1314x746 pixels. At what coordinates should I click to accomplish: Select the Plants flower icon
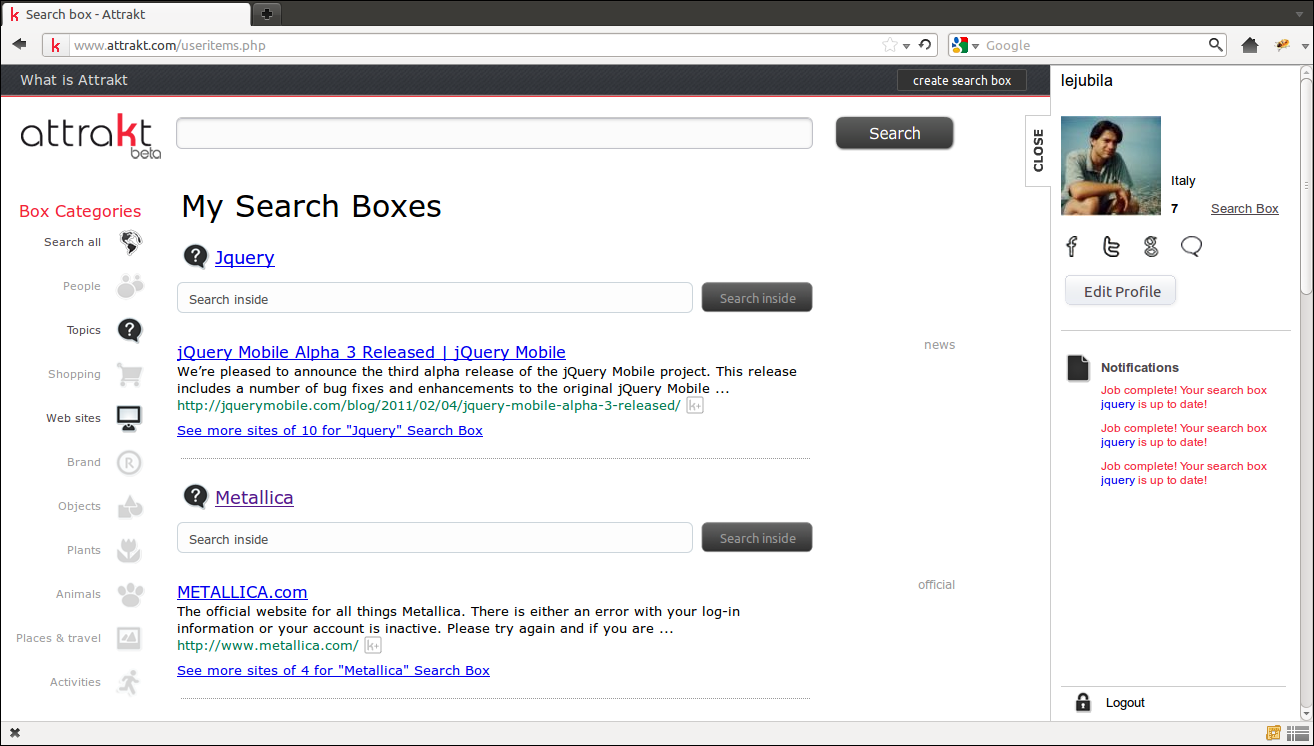tap(129, 550)
